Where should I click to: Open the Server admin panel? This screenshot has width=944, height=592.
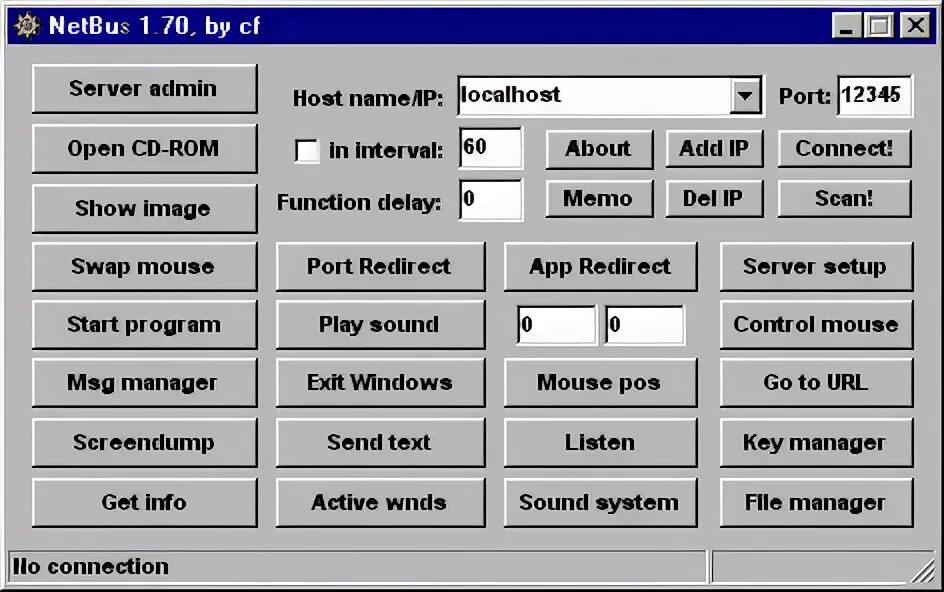(x=144, y=89)
